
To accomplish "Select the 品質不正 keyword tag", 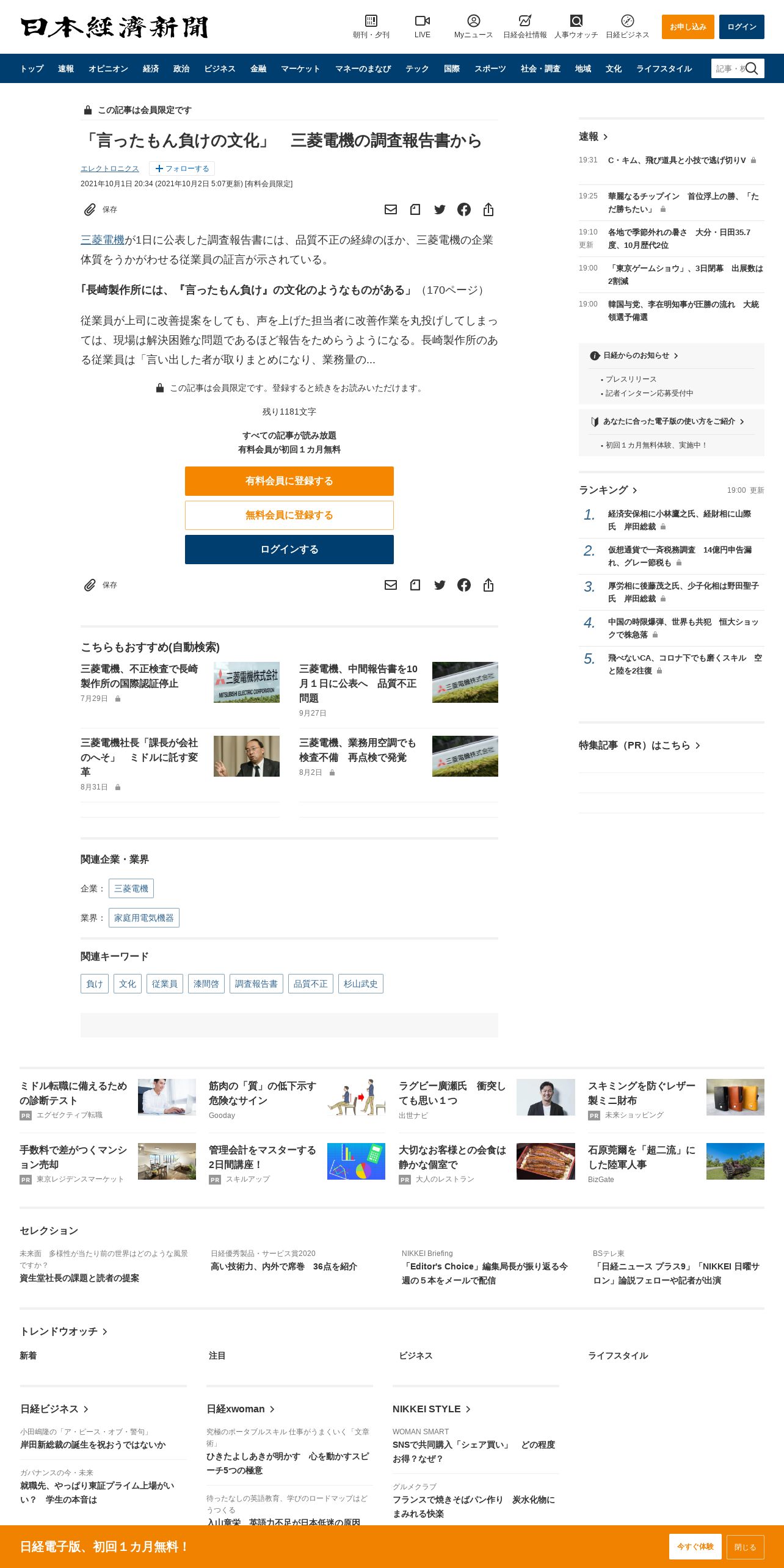I will pos(311,984).
